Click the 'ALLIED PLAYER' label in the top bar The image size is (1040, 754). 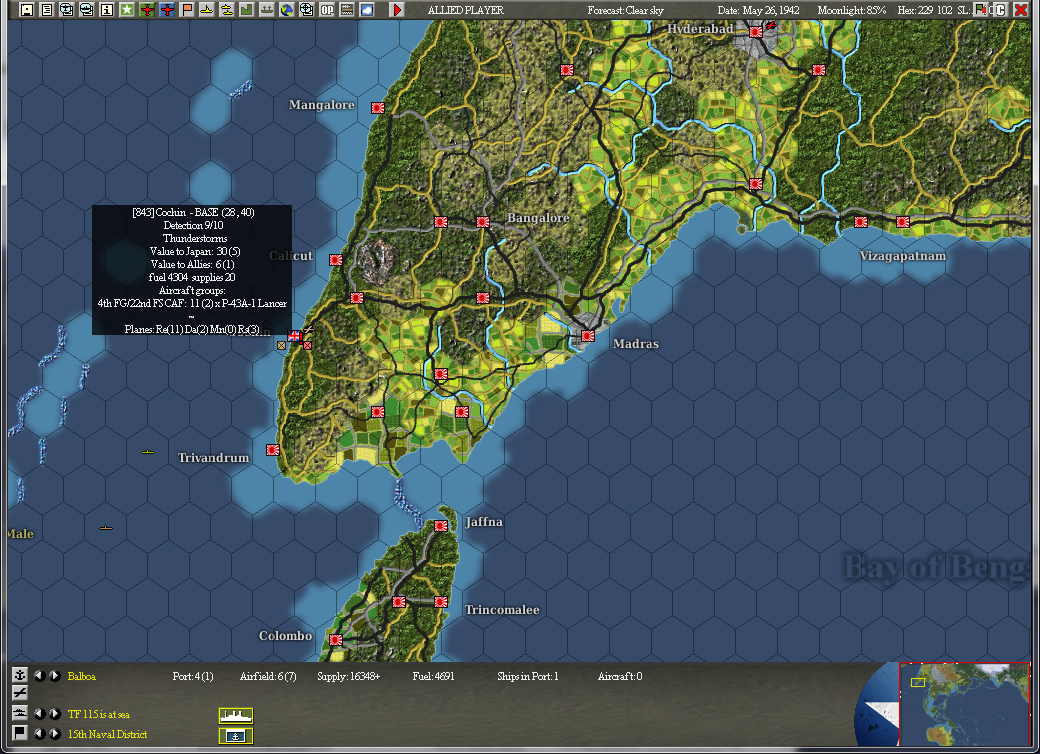[x=466, y=10]
